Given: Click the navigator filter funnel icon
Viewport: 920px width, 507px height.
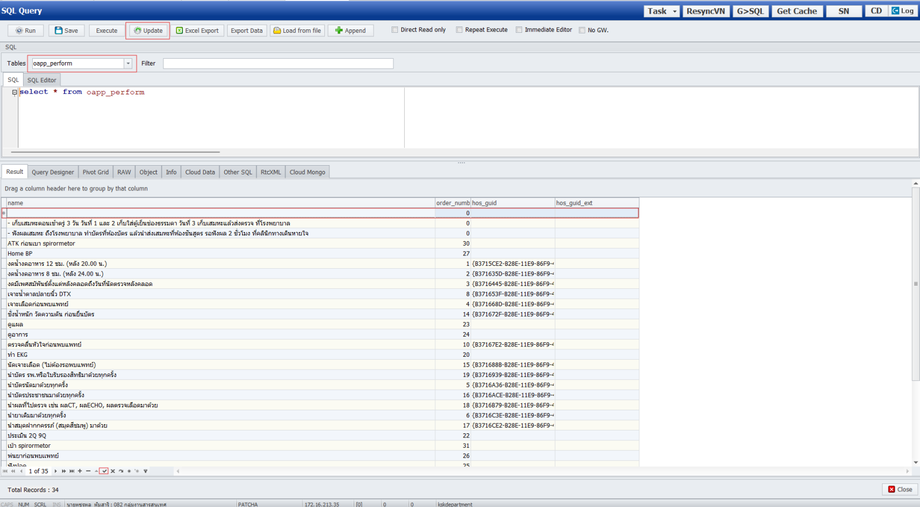Looking at the screenshot, I should point(146,471).
